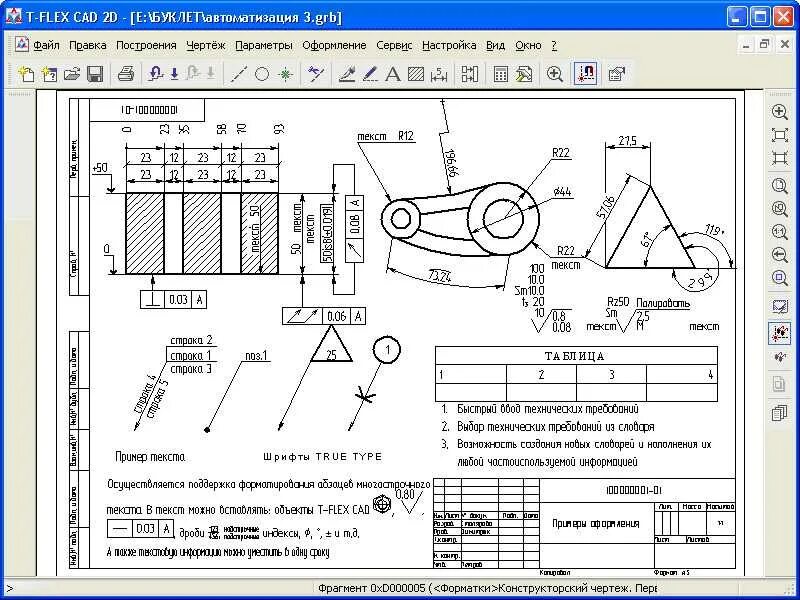The width and height of the screenshot is (800, 600).
Task: Click the stacked pages icon at the side toolbar bottom
Action: [780, 412]
